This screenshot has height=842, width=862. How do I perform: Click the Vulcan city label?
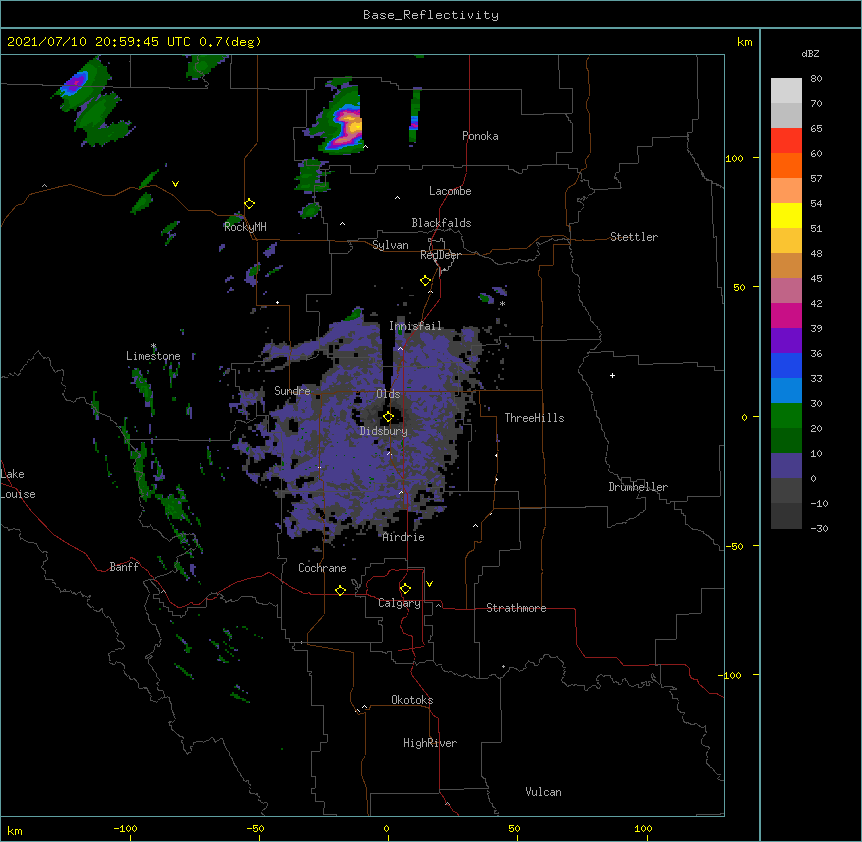point(543,792)
